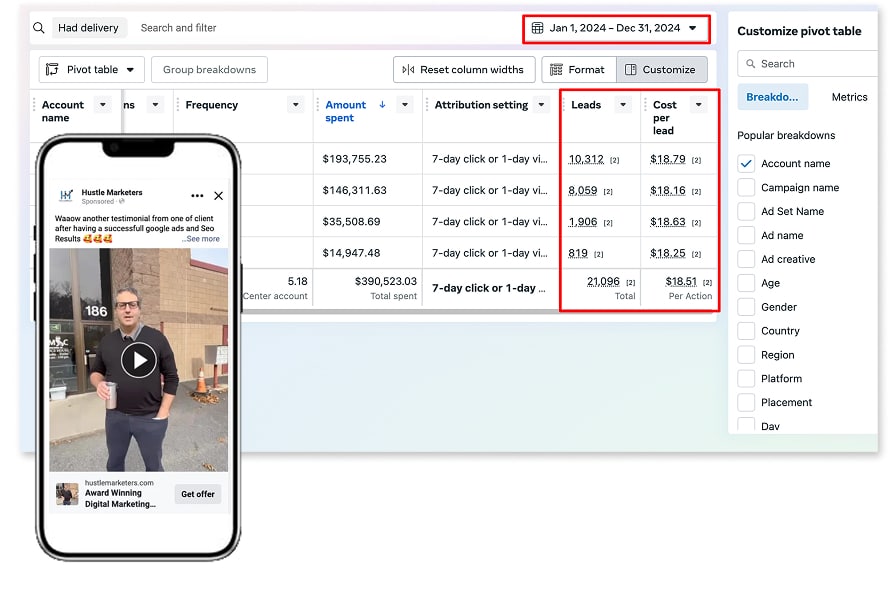The width and height of the screenshot is (890, 591).
Task: Expand the Pivot table dropdown
Action: 92,69
